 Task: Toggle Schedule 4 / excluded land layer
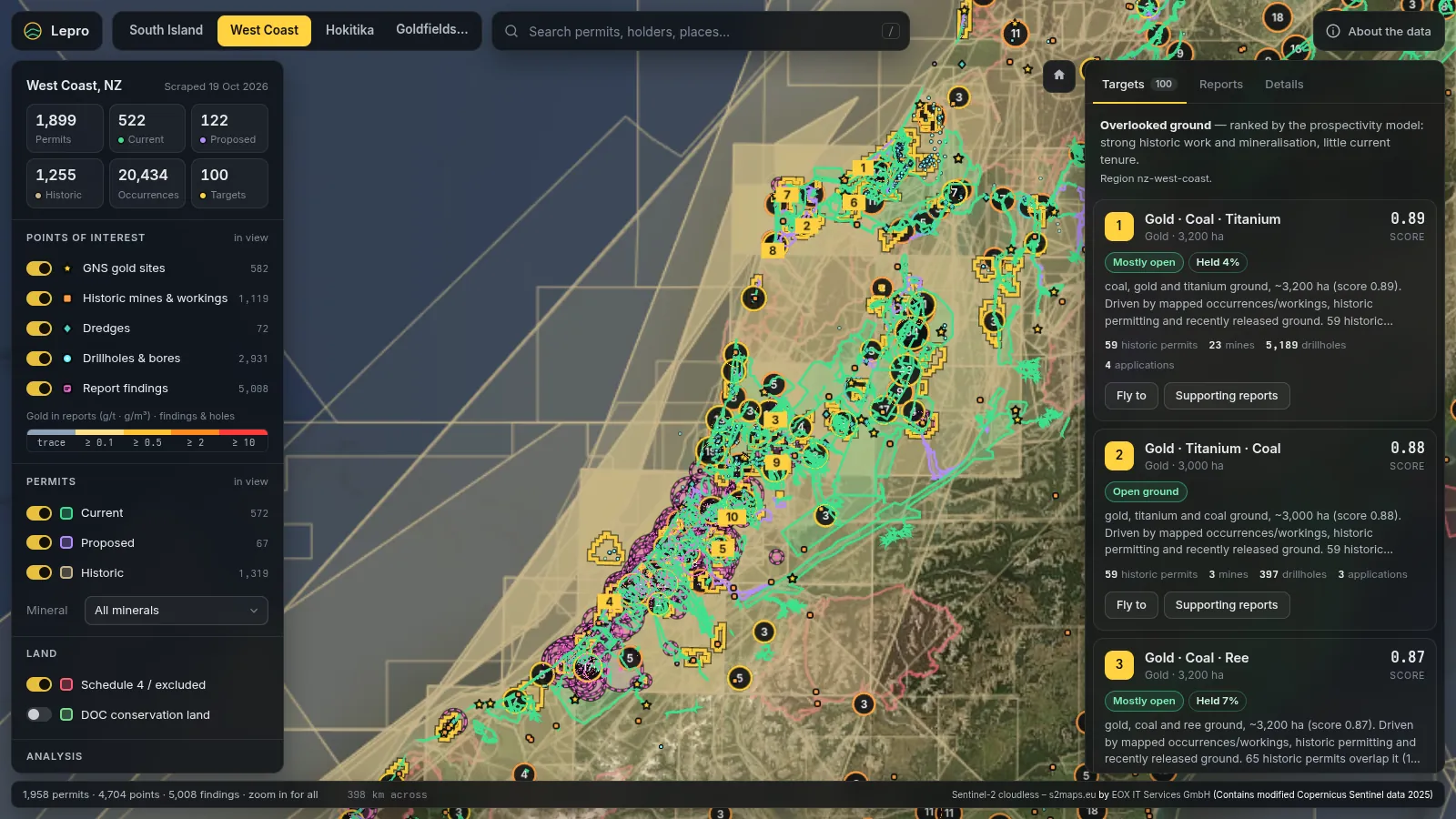click(x=39, y=684)
